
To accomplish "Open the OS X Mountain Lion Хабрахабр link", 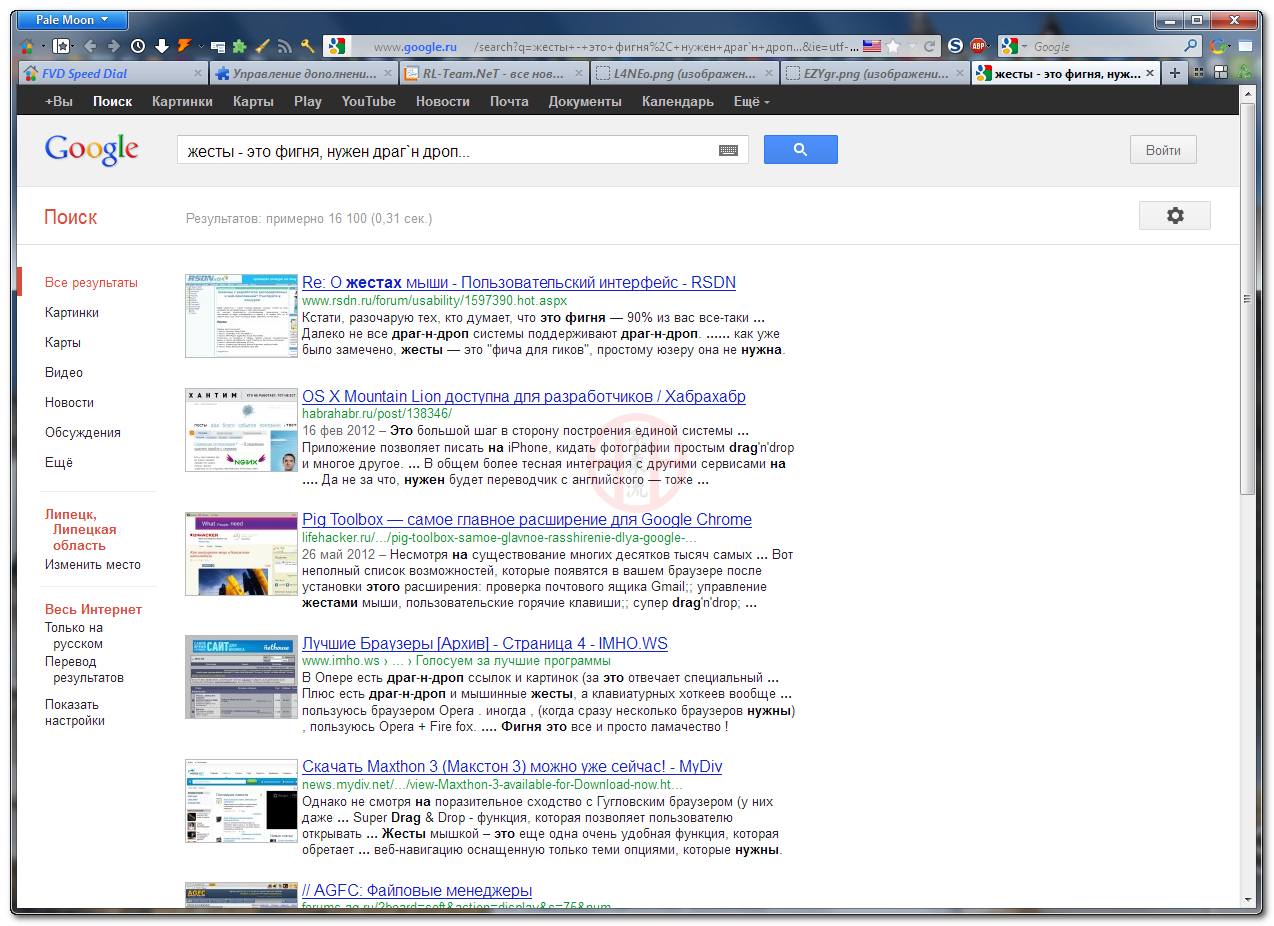I will [524, 397].
